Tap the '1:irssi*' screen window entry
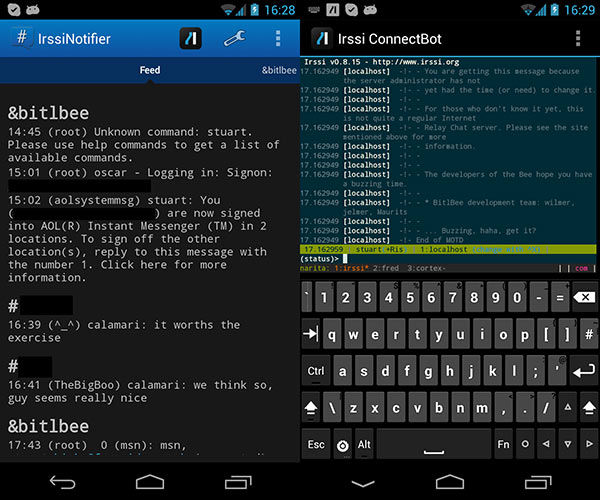 [x=351, y=268]
